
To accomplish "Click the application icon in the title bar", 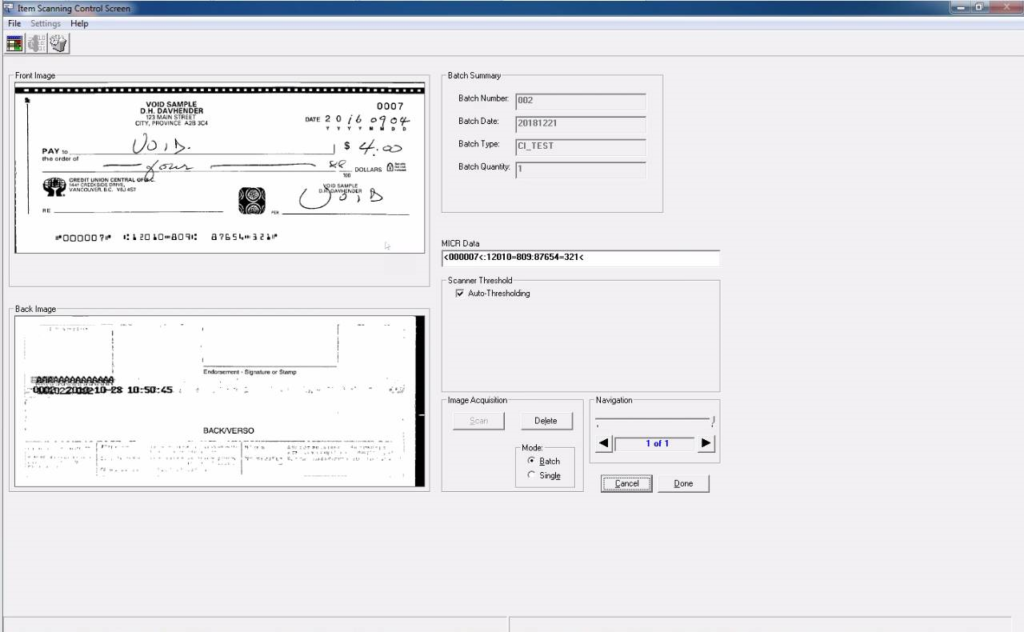I will point(8,8).
